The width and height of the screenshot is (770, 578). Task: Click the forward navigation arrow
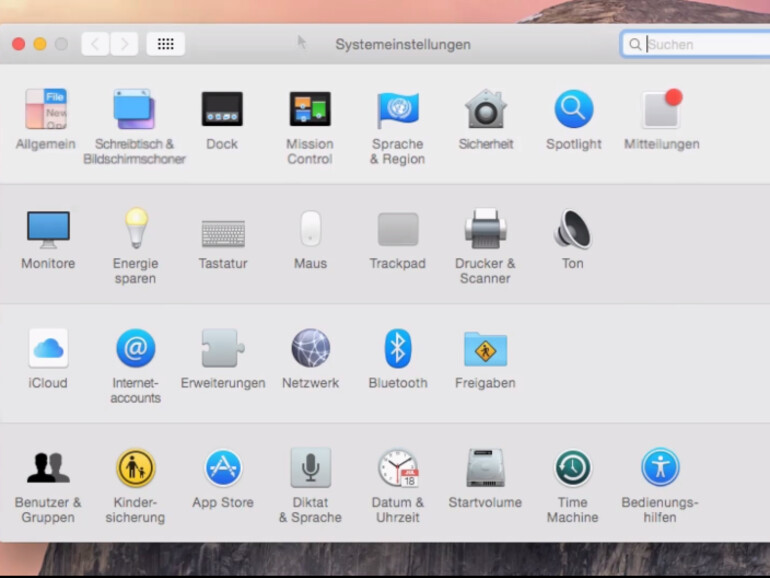pos(124,44)
